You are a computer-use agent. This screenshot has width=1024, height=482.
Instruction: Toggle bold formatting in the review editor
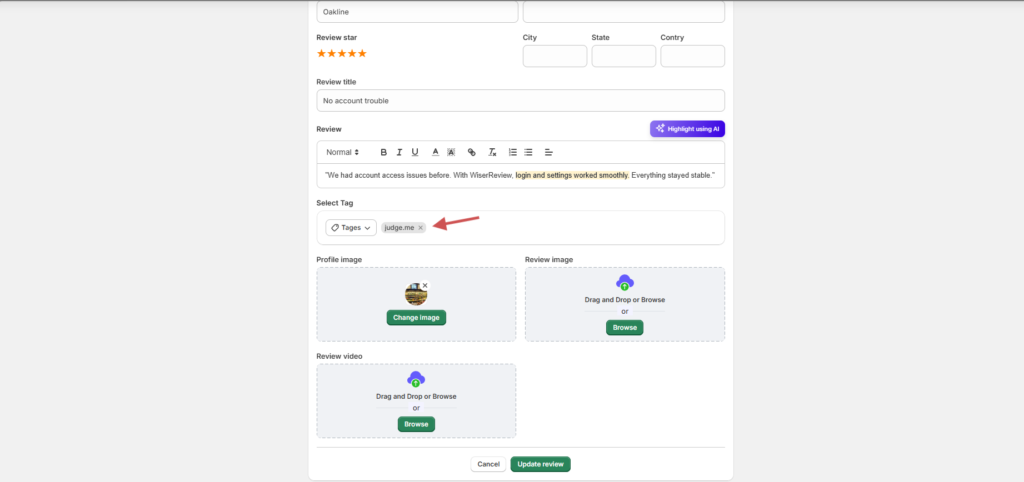coord(383,152)
